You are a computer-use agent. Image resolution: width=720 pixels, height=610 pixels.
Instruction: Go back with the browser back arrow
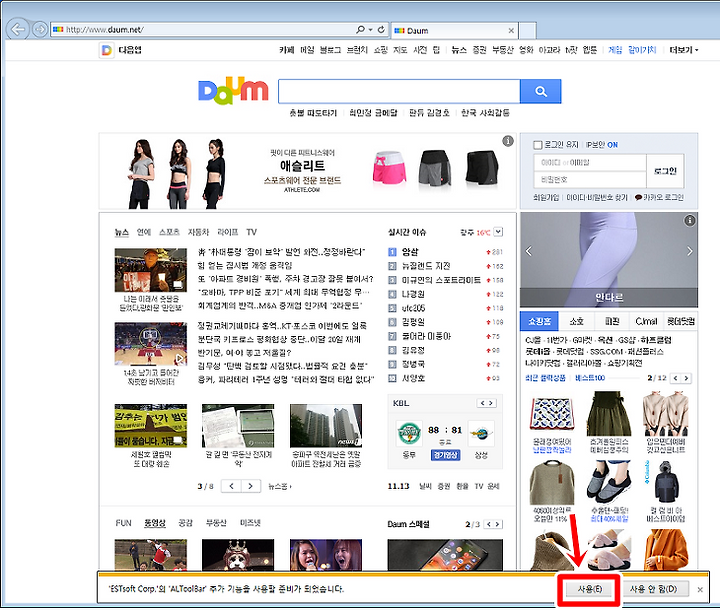(17, 30)
